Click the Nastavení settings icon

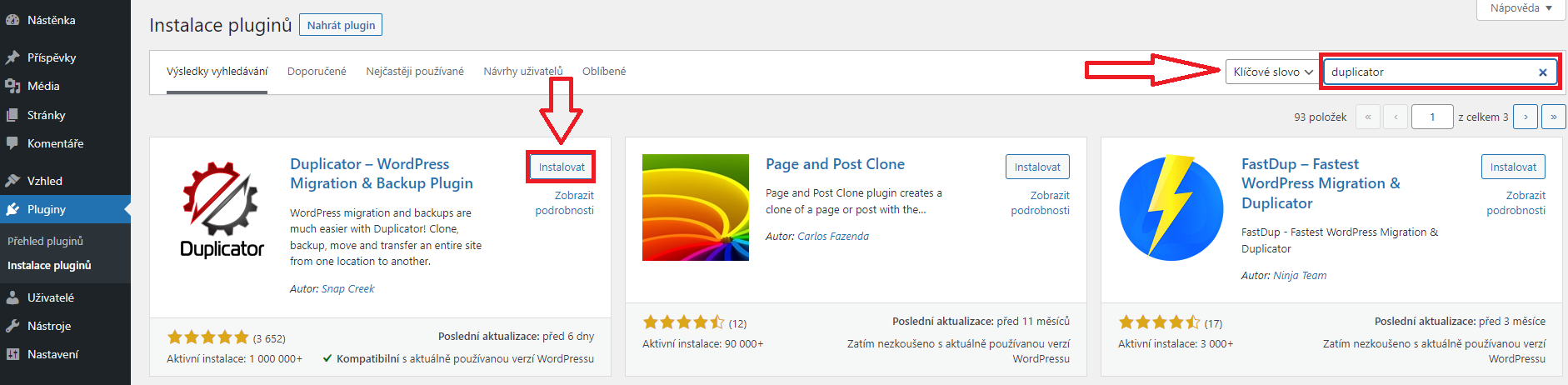click(x=12, y=354)
